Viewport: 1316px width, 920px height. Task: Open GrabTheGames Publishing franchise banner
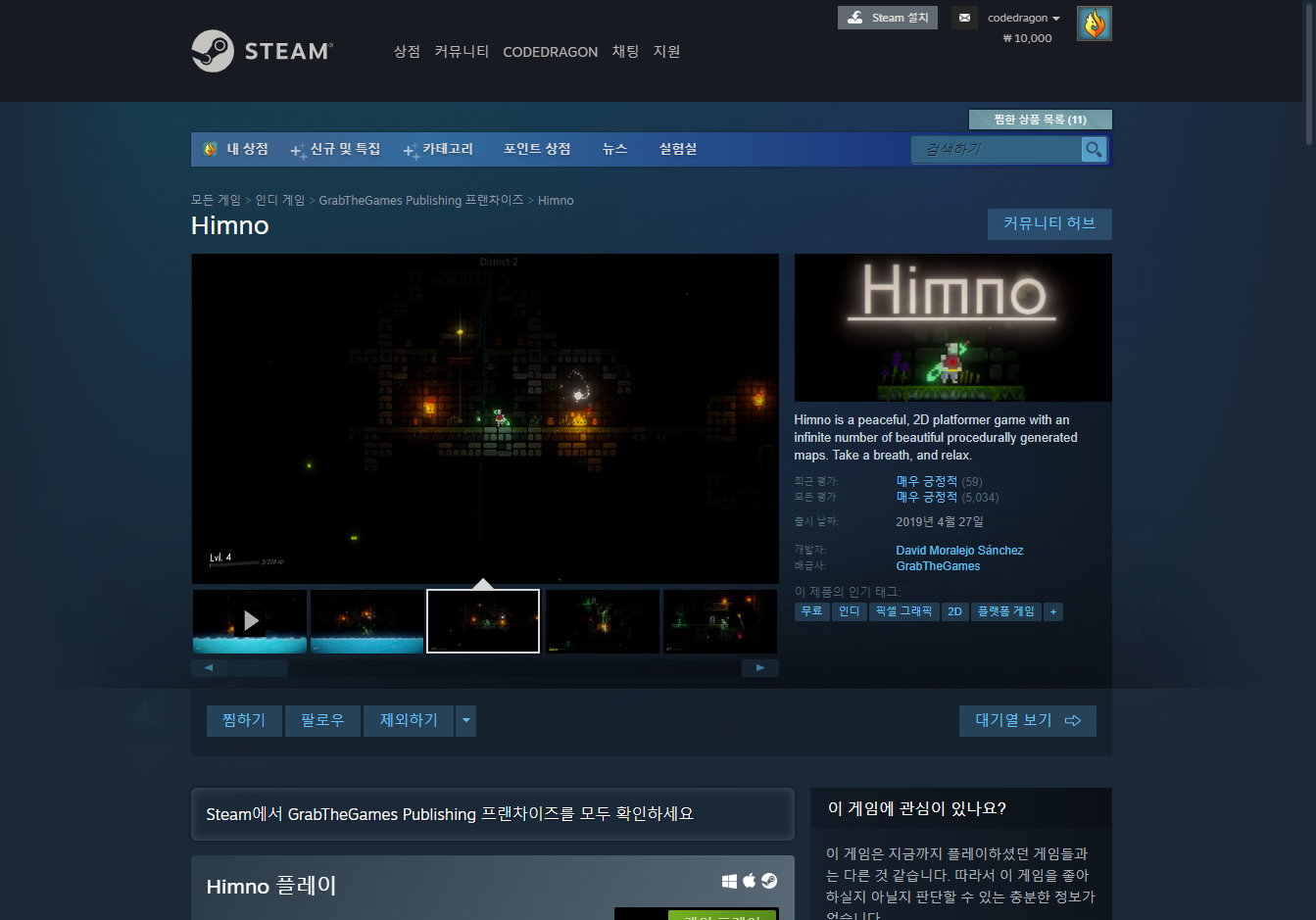tap(493, 814)
